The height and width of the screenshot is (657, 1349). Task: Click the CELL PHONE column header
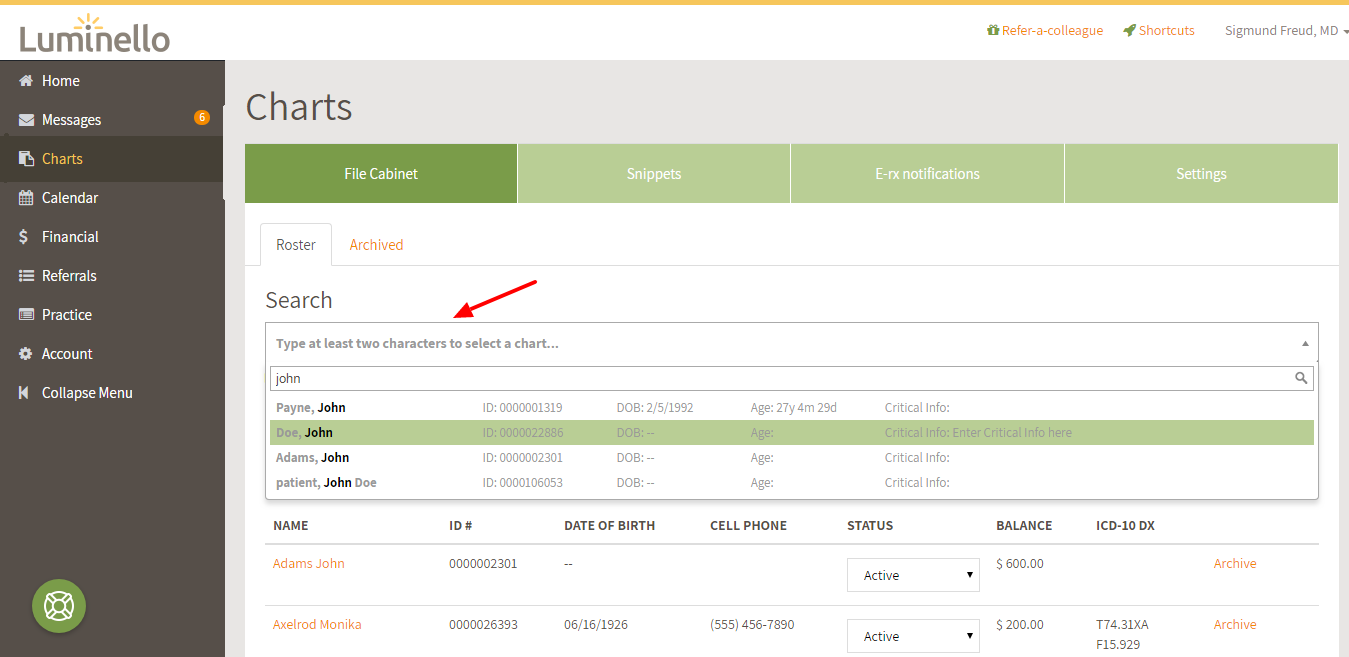tap(748, 525)
